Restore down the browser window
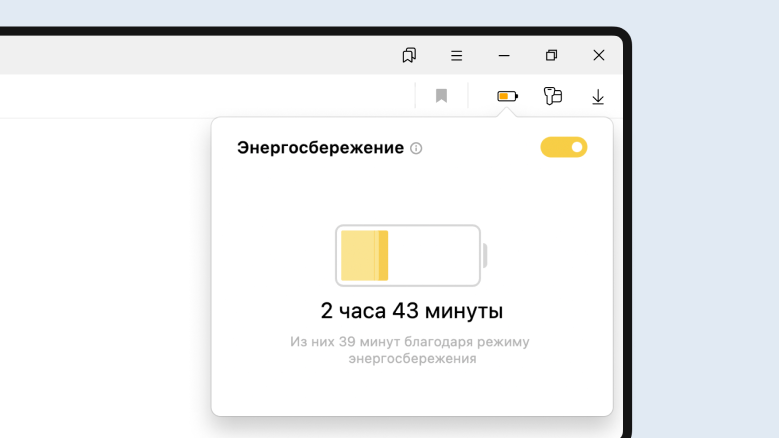 [x=551, y=55]
